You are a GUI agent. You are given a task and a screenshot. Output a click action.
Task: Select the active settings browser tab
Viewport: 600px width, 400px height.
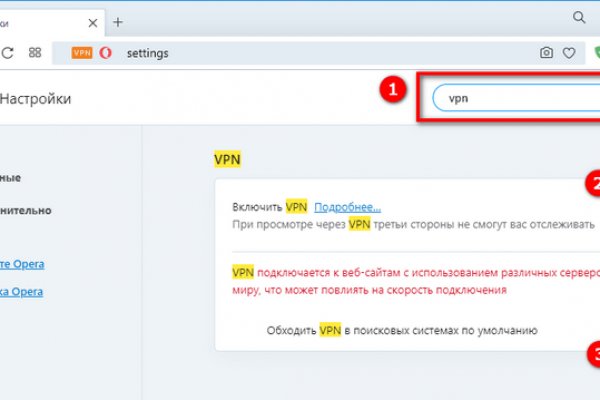pos(45,21)
